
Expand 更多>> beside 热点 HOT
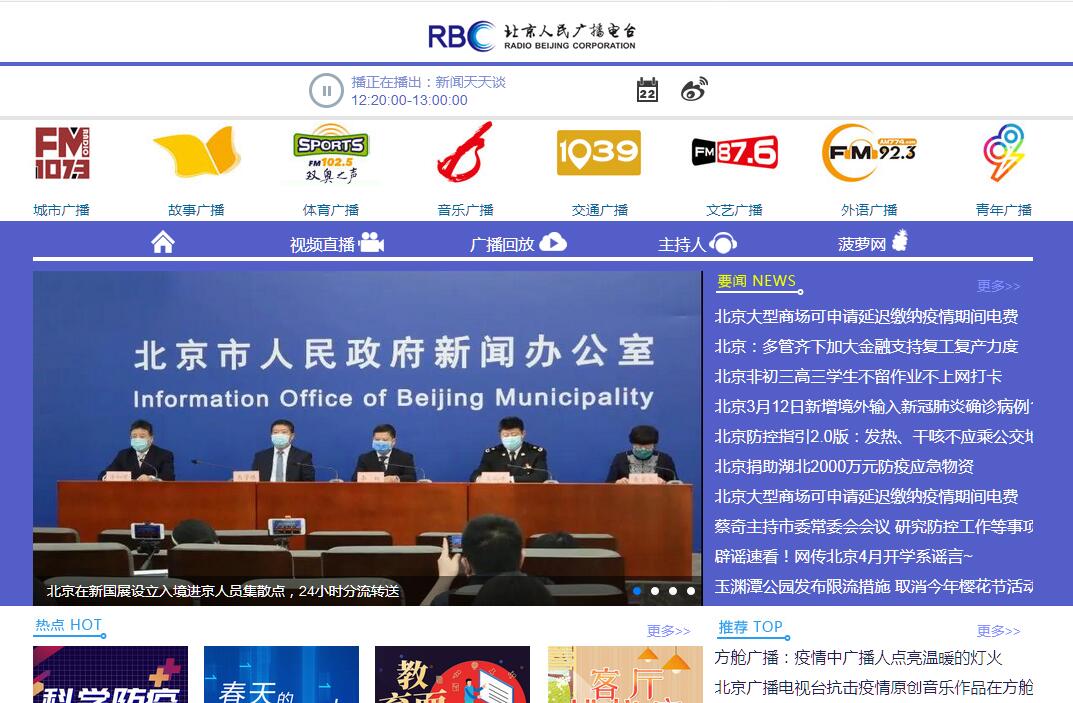pyautogui.click(x=668, y=631)
